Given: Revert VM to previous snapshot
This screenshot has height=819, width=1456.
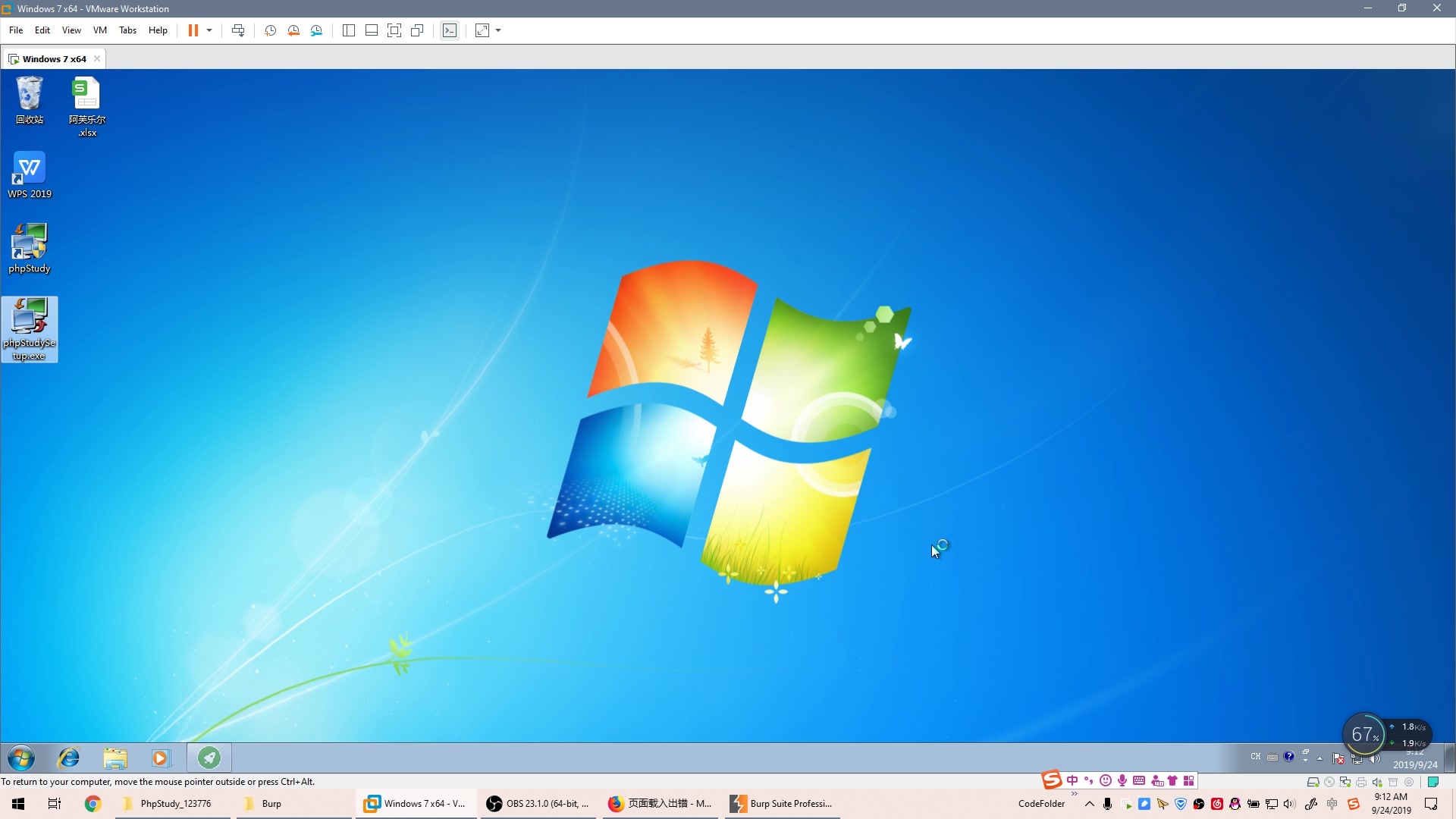Looking at the screenshot, I should point(293,30).
